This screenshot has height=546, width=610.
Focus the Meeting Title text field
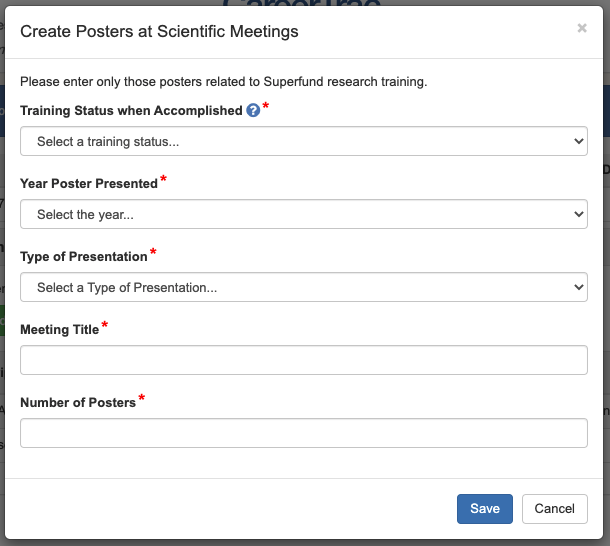[303, 360]
